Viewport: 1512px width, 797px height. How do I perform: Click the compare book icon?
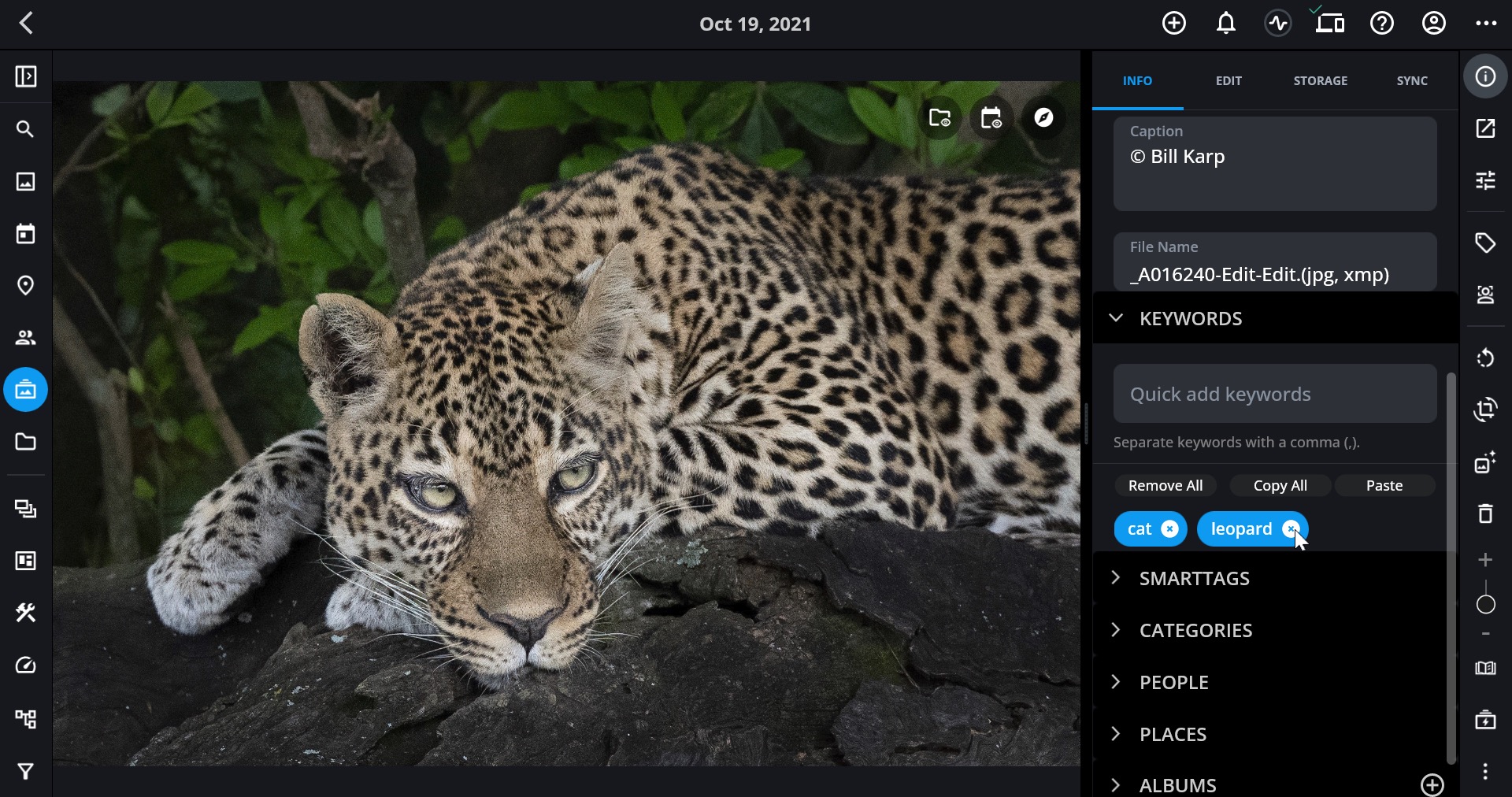pos(1485,669)
